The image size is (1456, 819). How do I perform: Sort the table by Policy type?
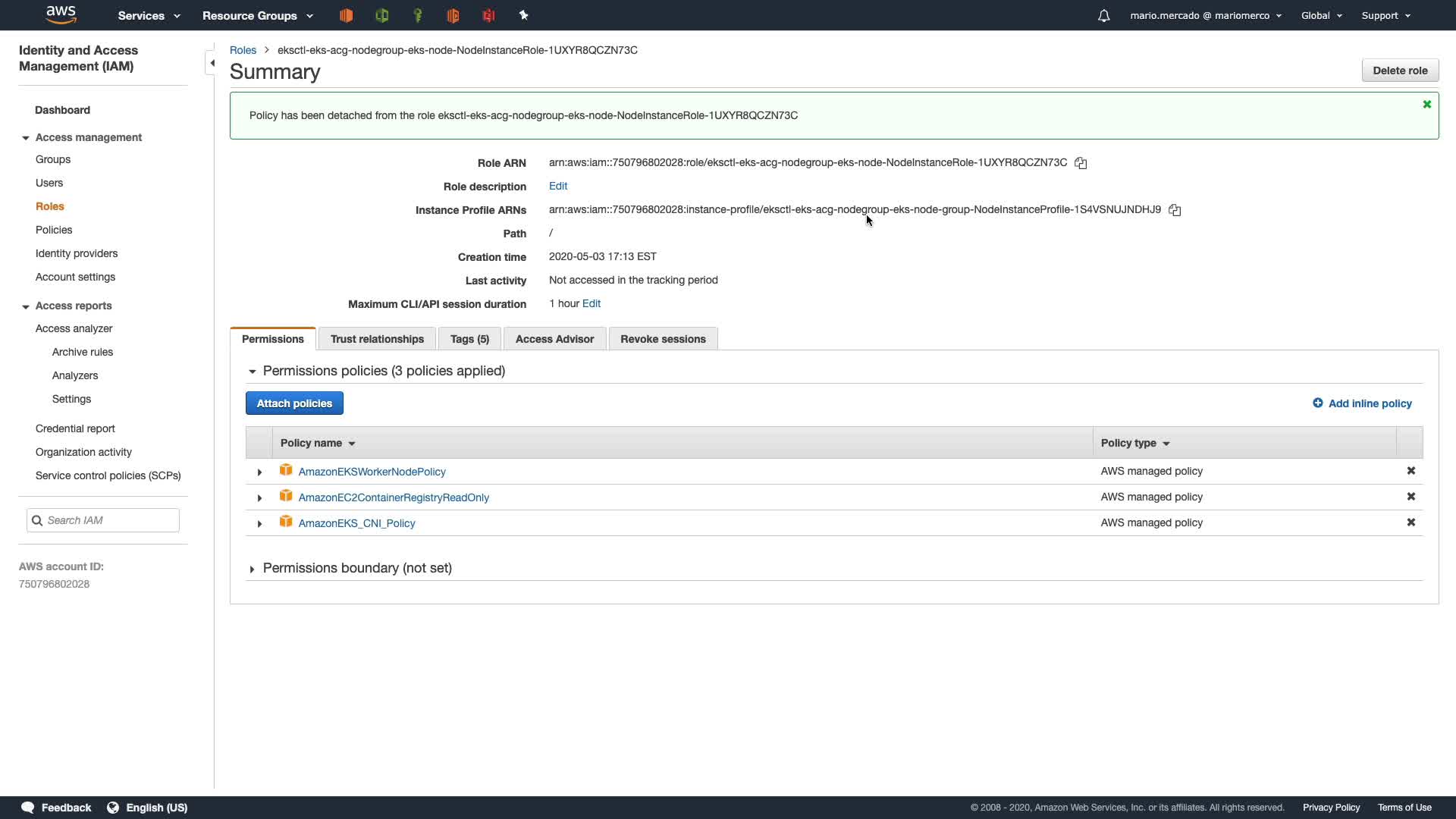point(1134,443)
